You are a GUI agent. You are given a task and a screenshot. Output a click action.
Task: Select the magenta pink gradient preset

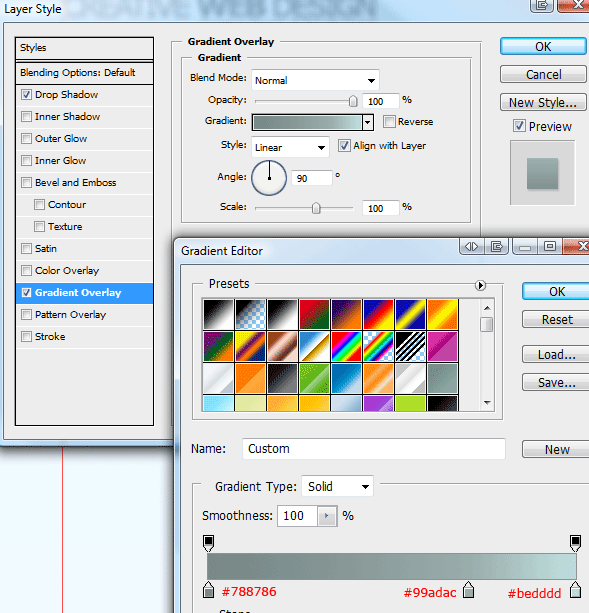click(442, 346)
